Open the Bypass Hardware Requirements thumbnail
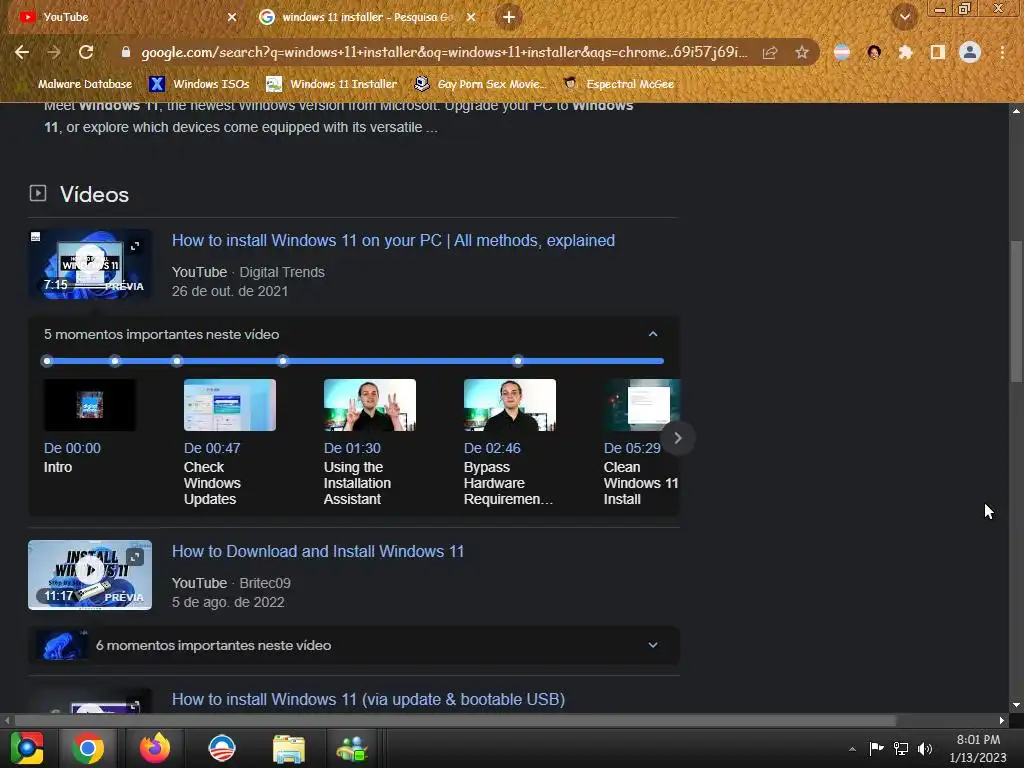The image size is (1024, 768). coord(510,405)
